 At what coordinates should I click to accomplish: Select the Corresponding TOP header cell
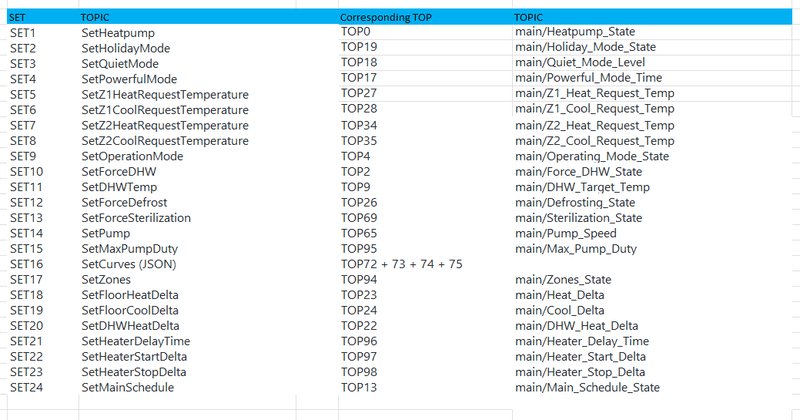(x=386, y=18)
